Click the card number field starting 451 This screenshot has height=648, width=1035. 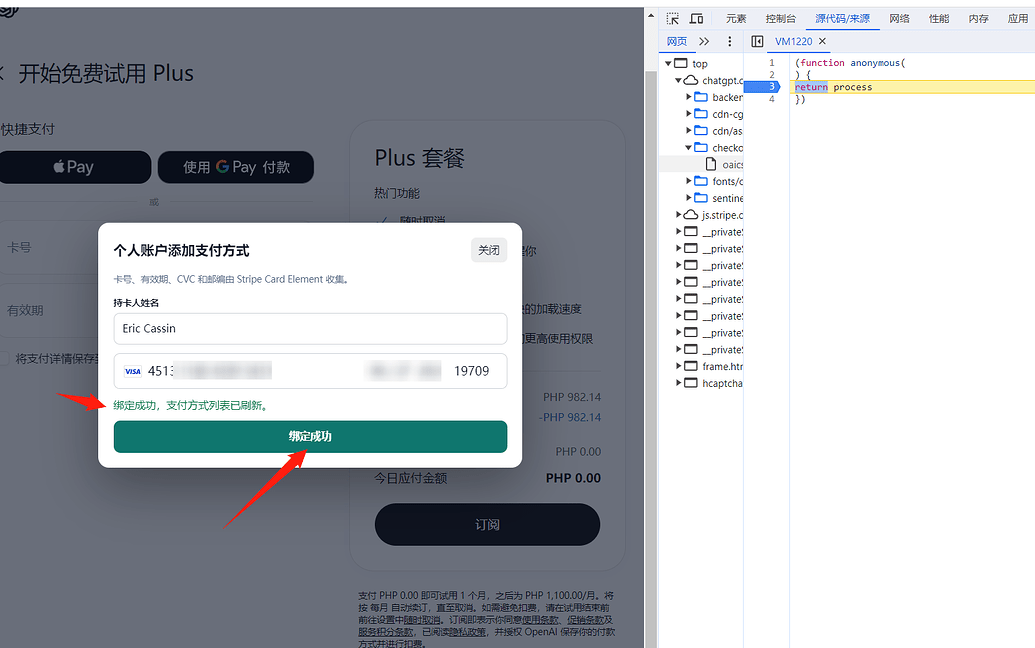pyautogui.click(x=210, y=371)
